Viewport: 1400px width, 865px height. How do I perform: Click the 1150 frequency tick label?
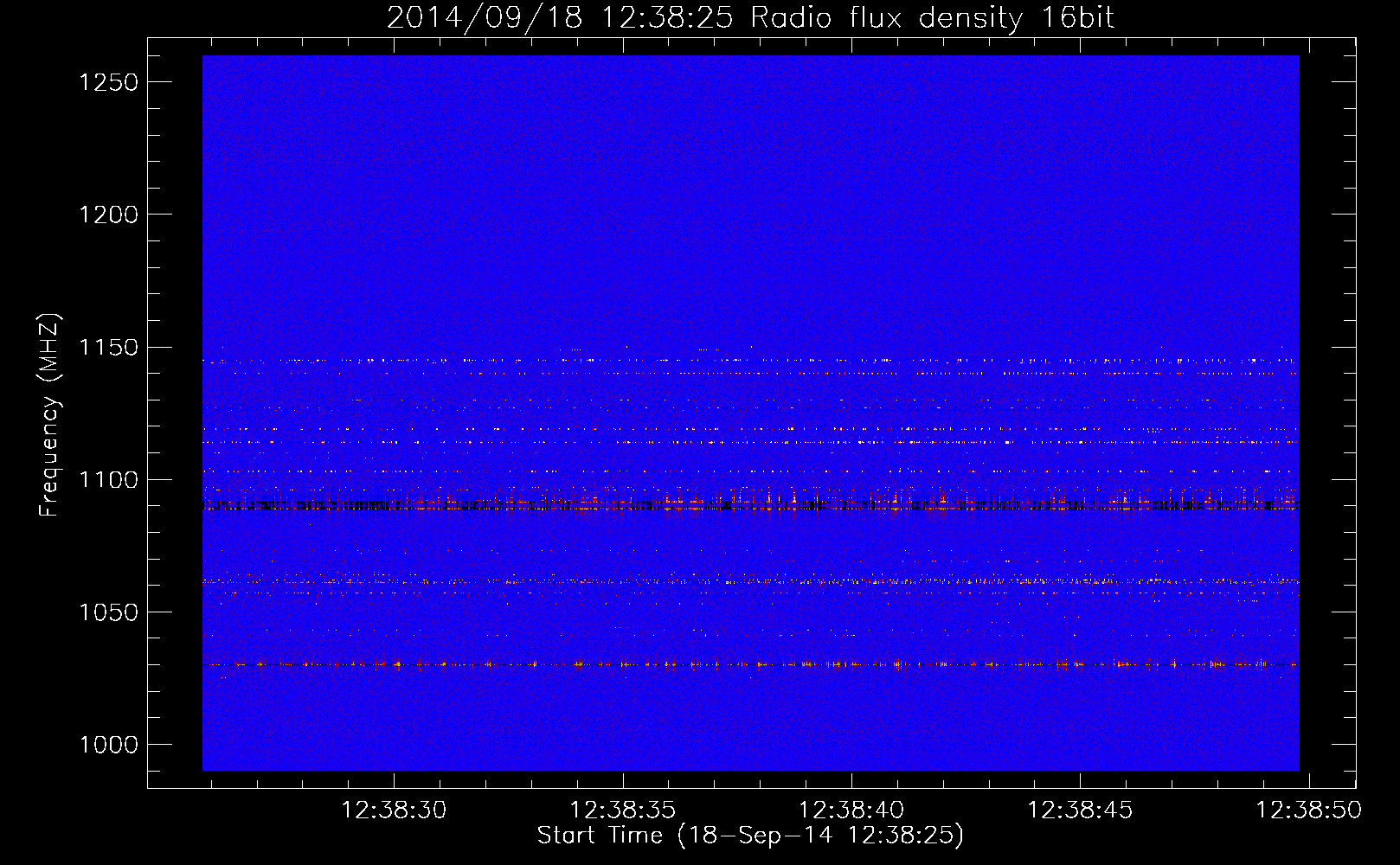(x=109, y=348)
